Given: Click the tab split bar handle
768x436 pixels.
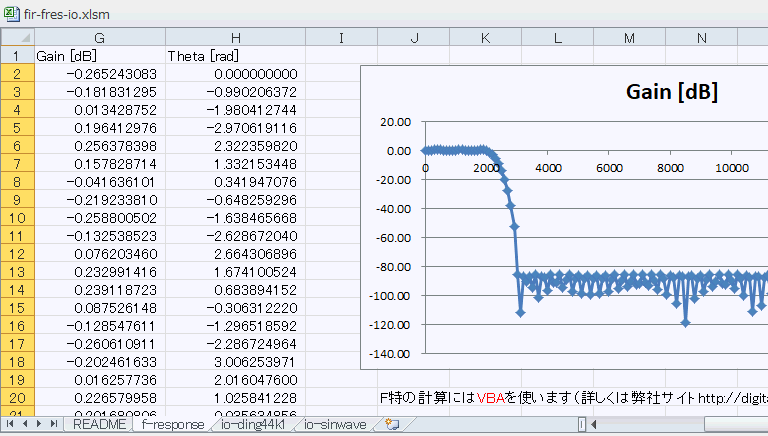Looking at the screenshot, I should pyautogui.click(x=581, y=424).
